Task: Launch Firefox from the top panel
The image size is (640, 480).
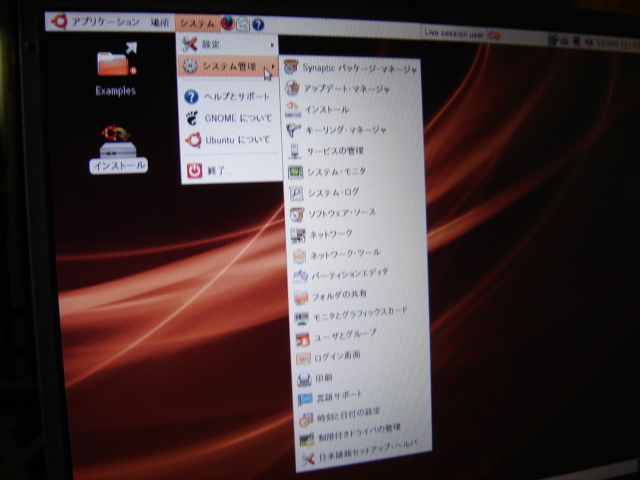Action: click(x=227, y=23)
